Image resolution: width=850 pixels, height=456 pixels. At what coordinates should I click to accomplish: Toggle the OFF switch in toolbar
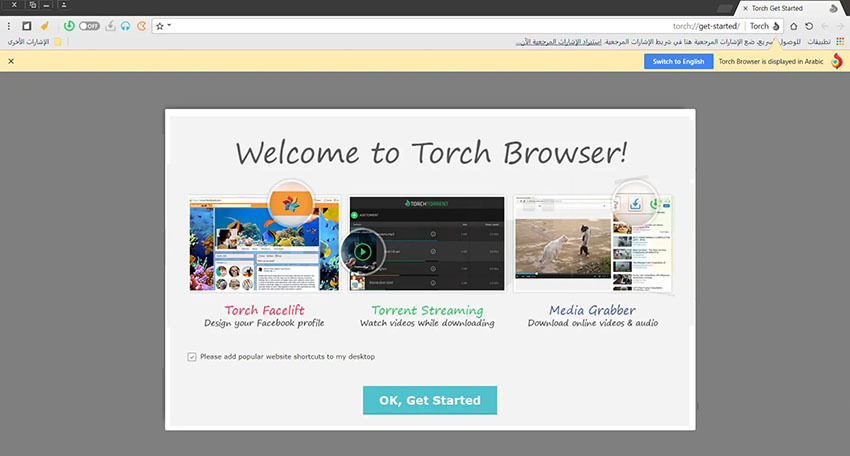tap(89, 25)
